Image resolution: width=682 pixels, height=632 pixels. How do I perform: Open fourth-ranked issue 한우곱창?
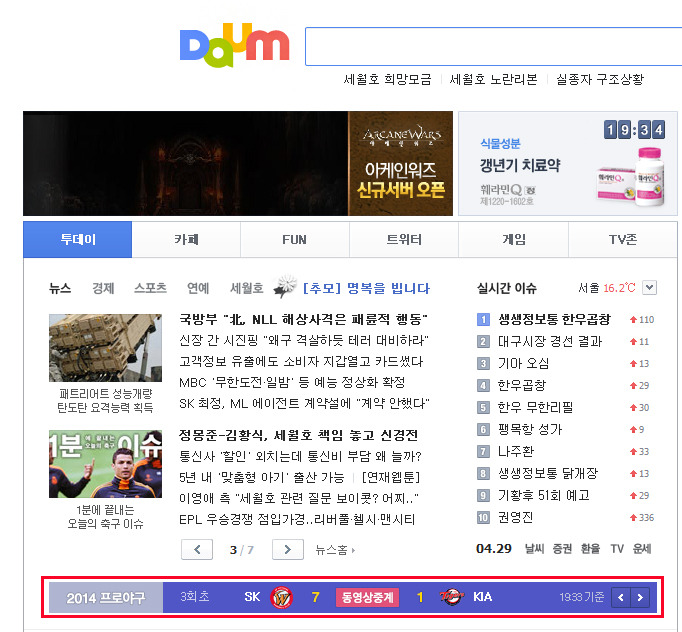522,385
